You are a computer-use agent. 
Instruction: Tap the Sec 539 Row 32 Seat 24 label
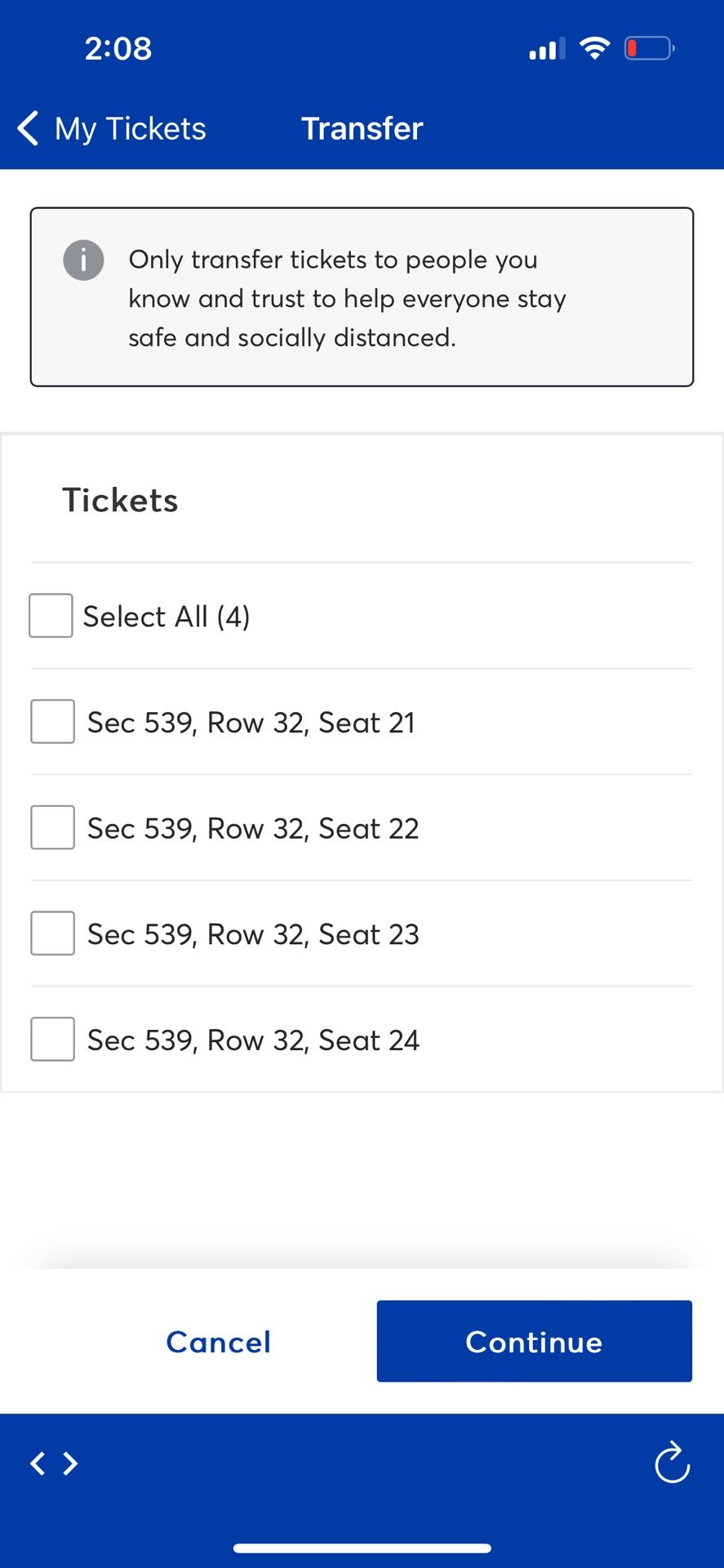click(253, 1040)
